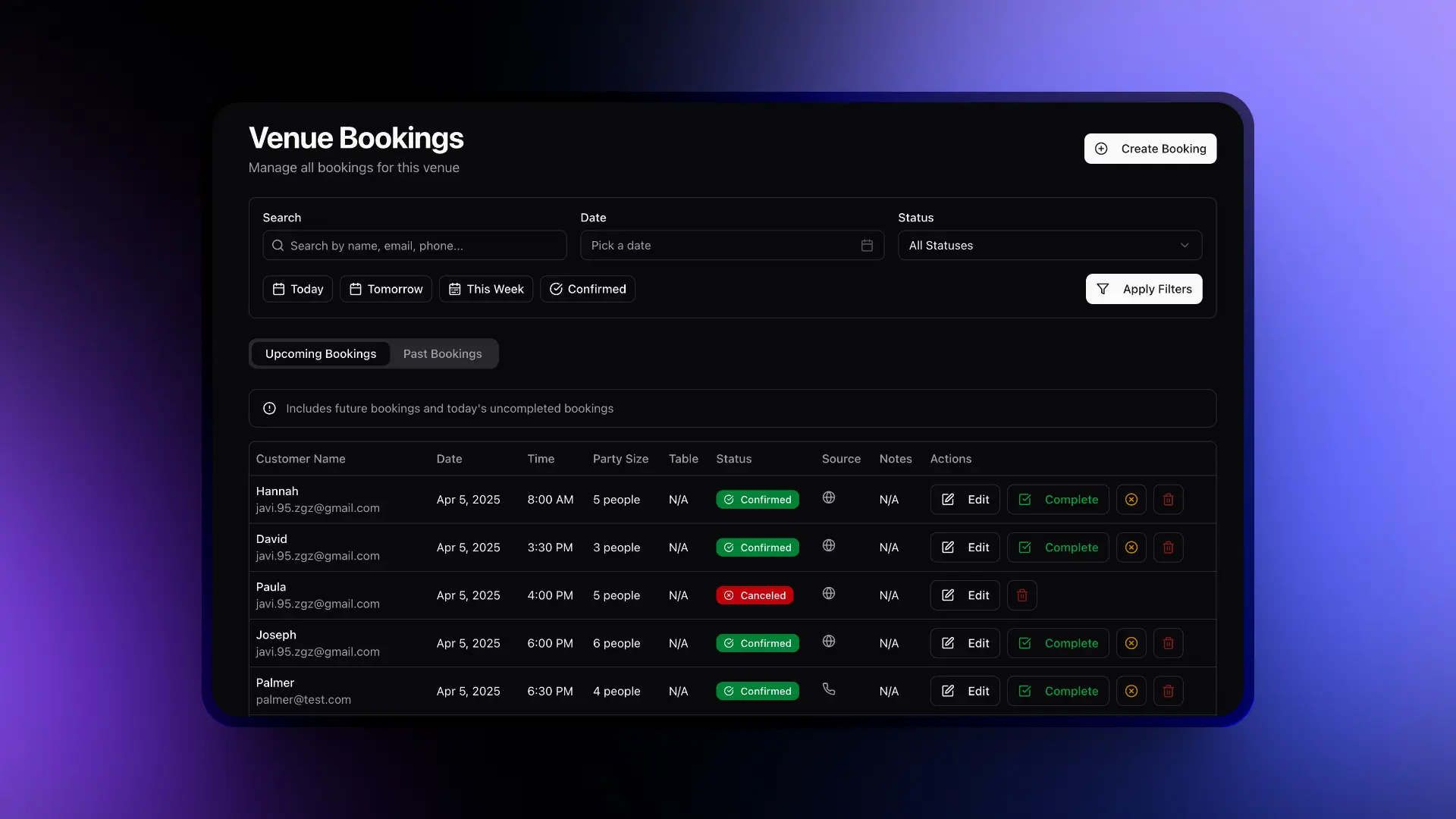This screenshot has width=1456, height=819.
Task: Click the trash icon on Joseph's booking row
Action: (1168, 642)
